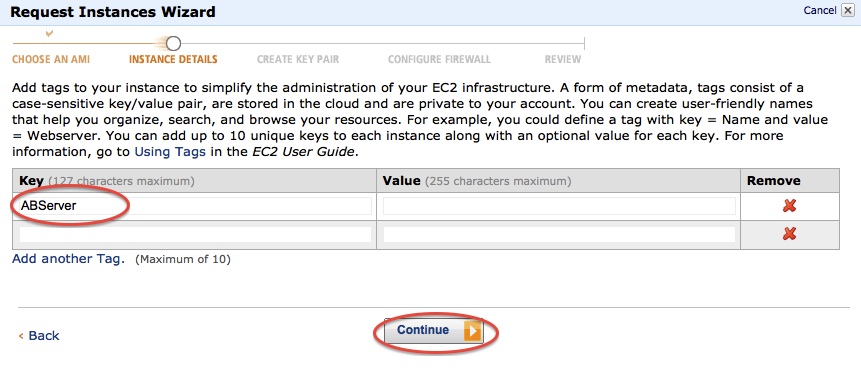
Task: Click the Value field for ABServer
Action: tap(559, 206)
